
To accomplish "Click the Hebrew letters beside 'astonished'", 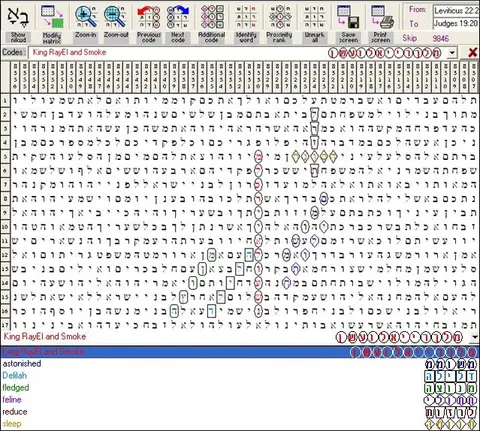I will coord(451,364).
